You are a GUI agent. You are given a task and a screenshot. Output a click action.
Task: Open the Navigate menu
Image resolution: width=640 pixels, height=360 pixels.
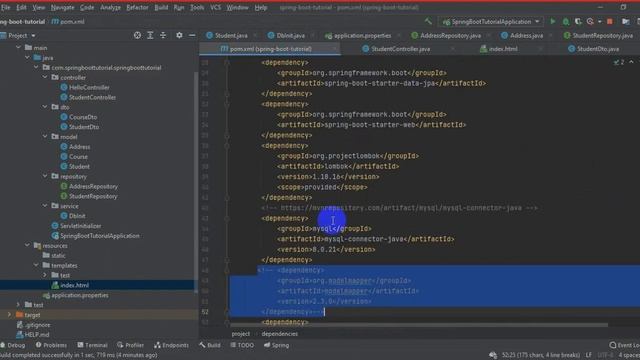click(62, 7)
